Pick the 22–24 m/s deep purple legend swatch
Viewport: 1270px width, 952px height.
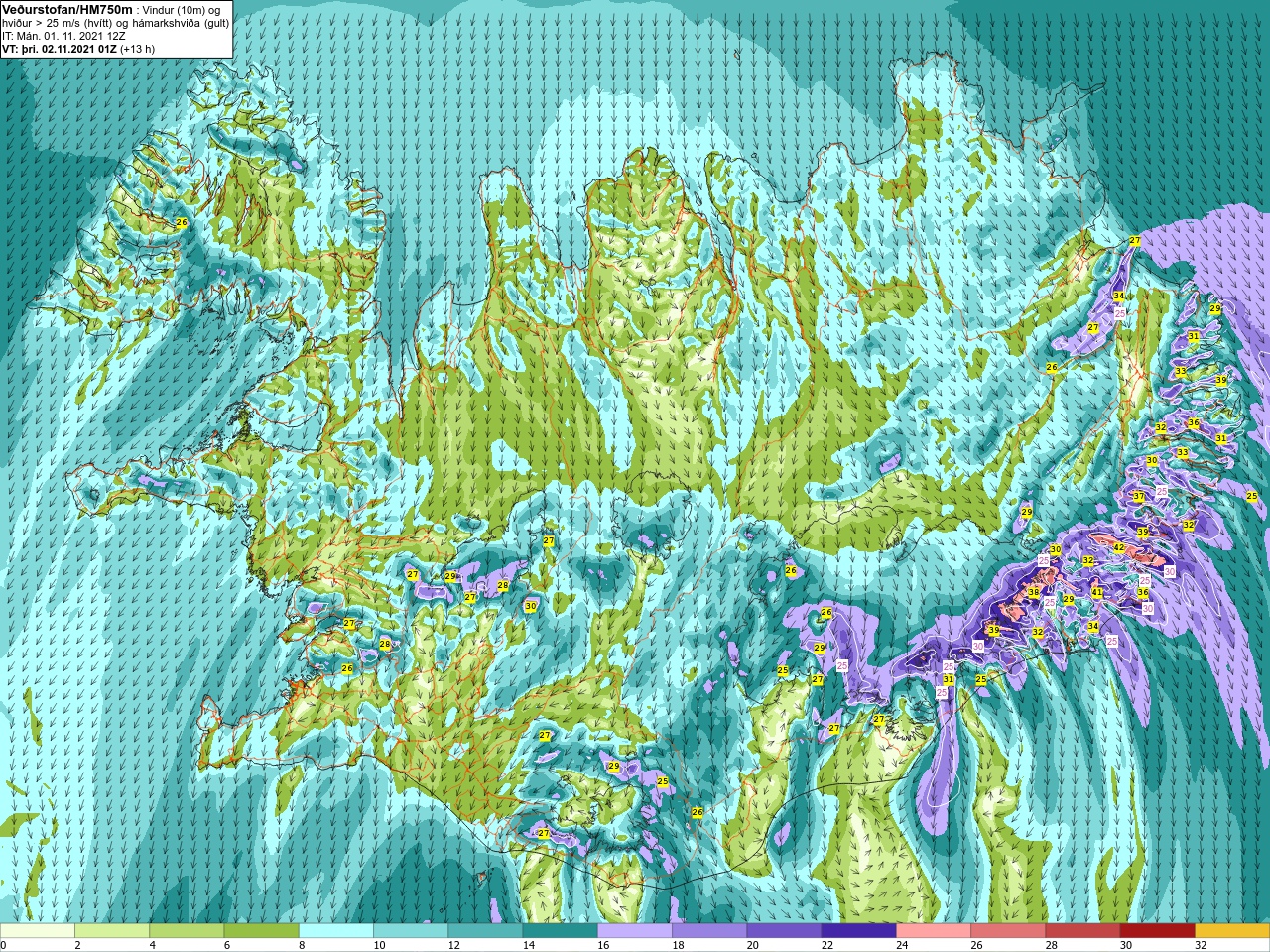pyautogui.click(x=859, y=931)
